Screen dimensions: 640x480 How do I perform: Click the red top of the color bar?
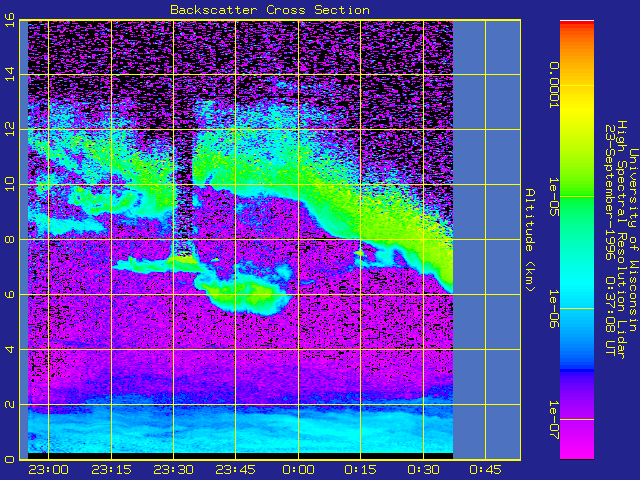point(577,24)
